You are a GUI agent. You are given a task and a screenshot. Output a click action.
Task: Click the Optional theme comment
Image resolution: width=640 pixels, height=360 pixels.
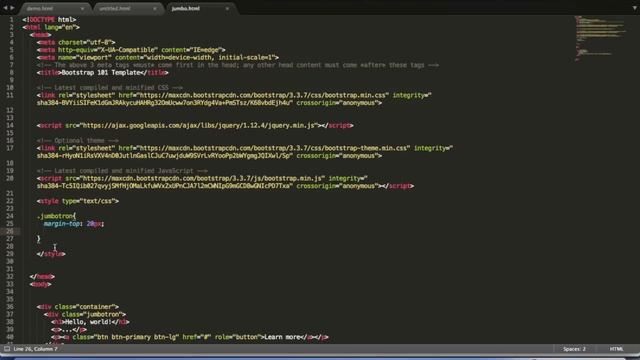pos(78,140)
